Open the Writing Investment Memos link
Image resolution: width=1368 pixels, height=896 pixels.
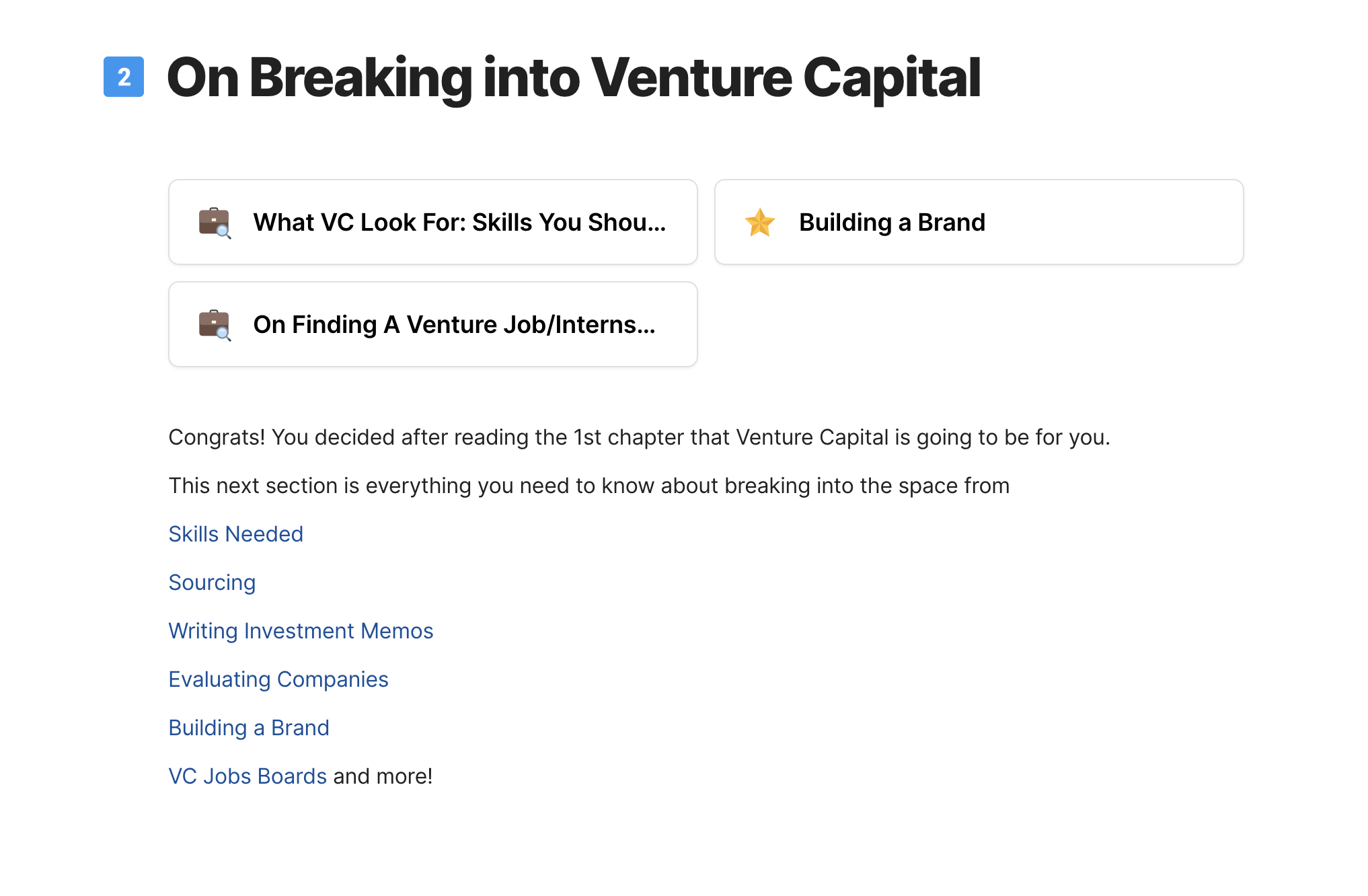(x=301, y=631)
